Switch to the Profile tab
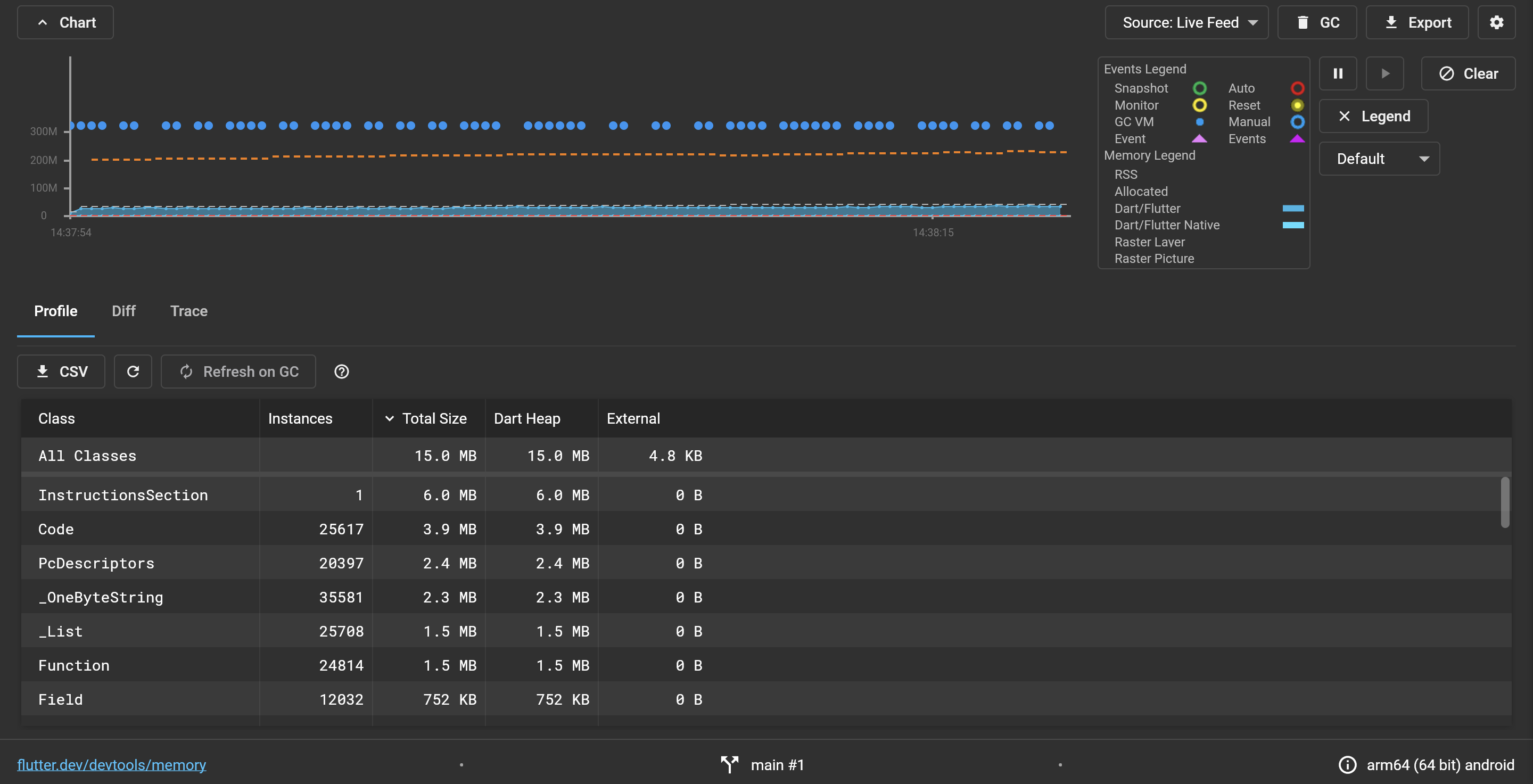Image resolution: width=1533 pixels, height=784 pixels. coord(56,311)
